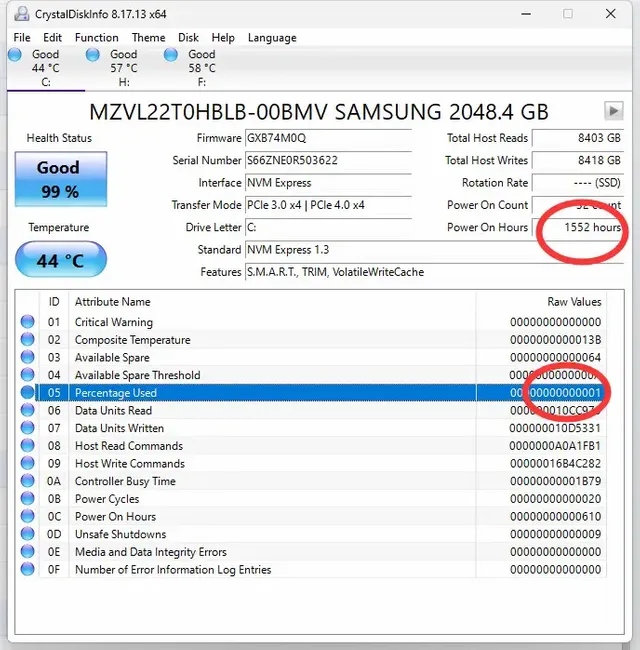Click the Interface field NVM Express

point(328,183)
